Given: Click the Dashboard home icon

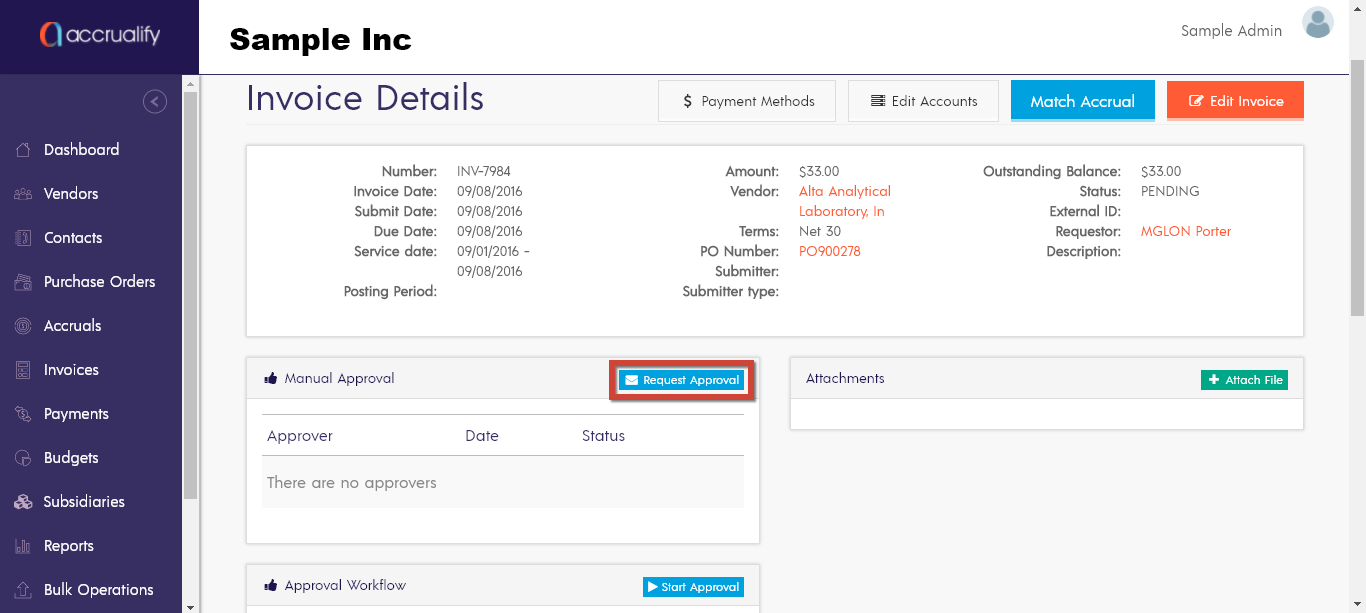Looking at the screenshot, I should click(x=23, y=150).
